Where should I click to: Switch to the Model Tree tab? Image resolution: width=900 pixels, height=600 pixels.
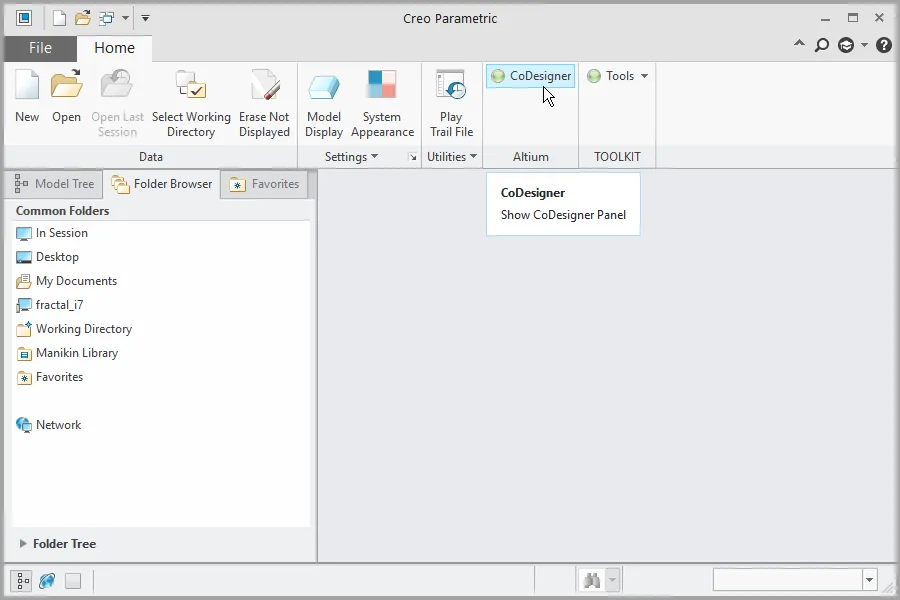tap(55, 184)
